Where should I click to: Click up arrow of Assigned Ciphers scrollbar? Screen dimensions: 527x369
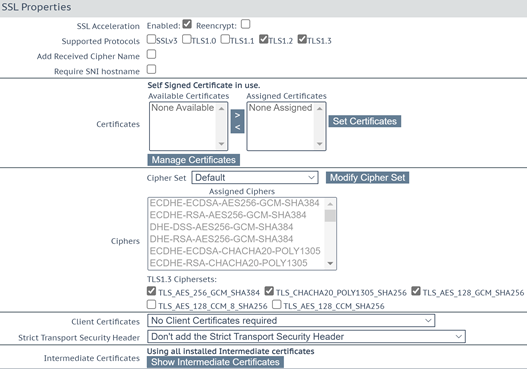tap(330, 204)
